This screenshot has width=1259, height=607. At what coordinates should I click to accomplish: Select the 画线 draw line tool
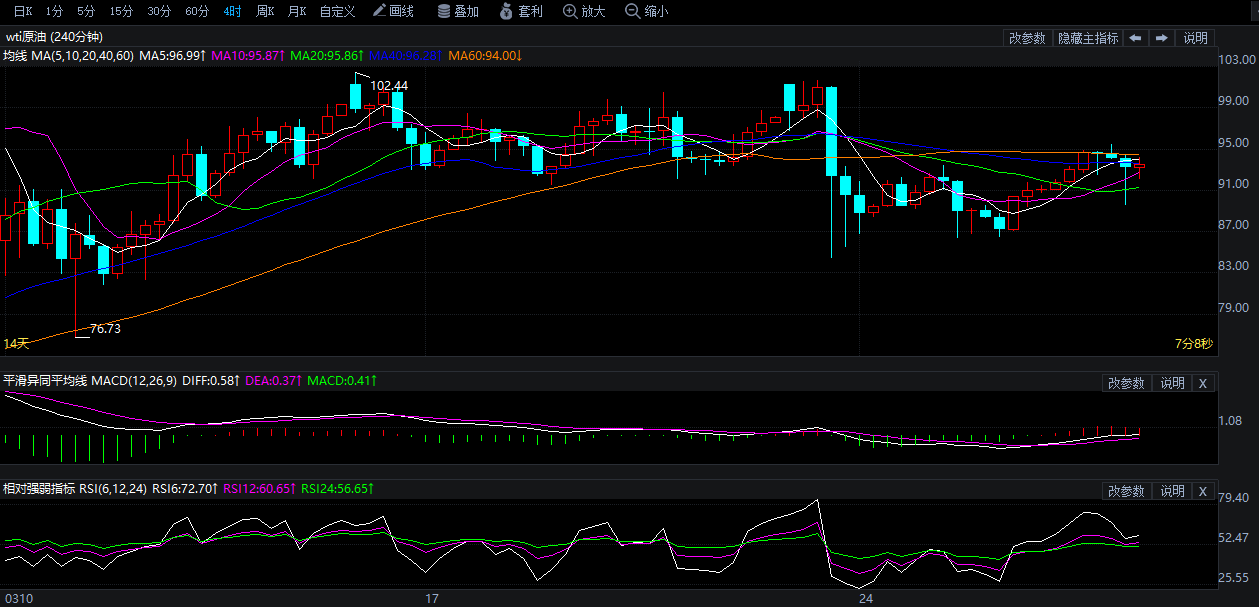pyautogui.click(x=393, y=12)
